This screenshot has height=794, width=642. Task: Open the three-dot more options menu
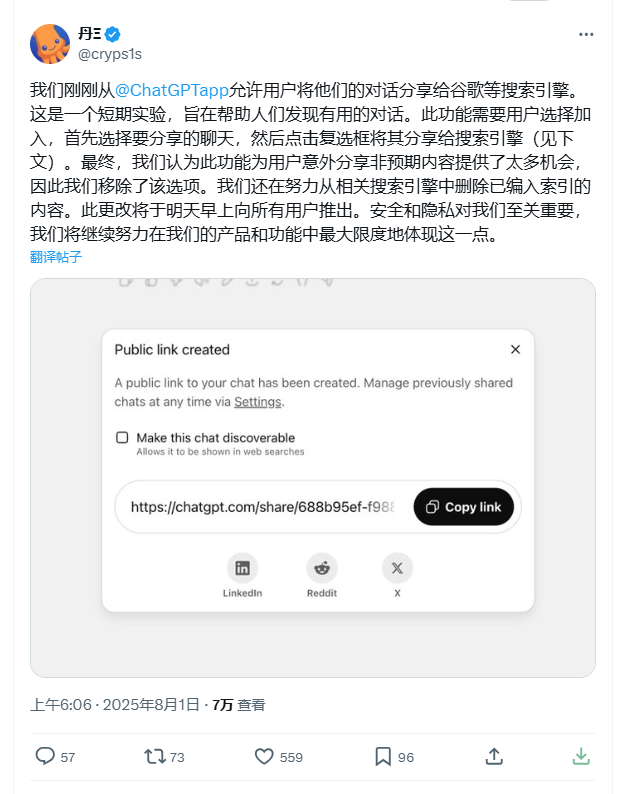[586, 34]
